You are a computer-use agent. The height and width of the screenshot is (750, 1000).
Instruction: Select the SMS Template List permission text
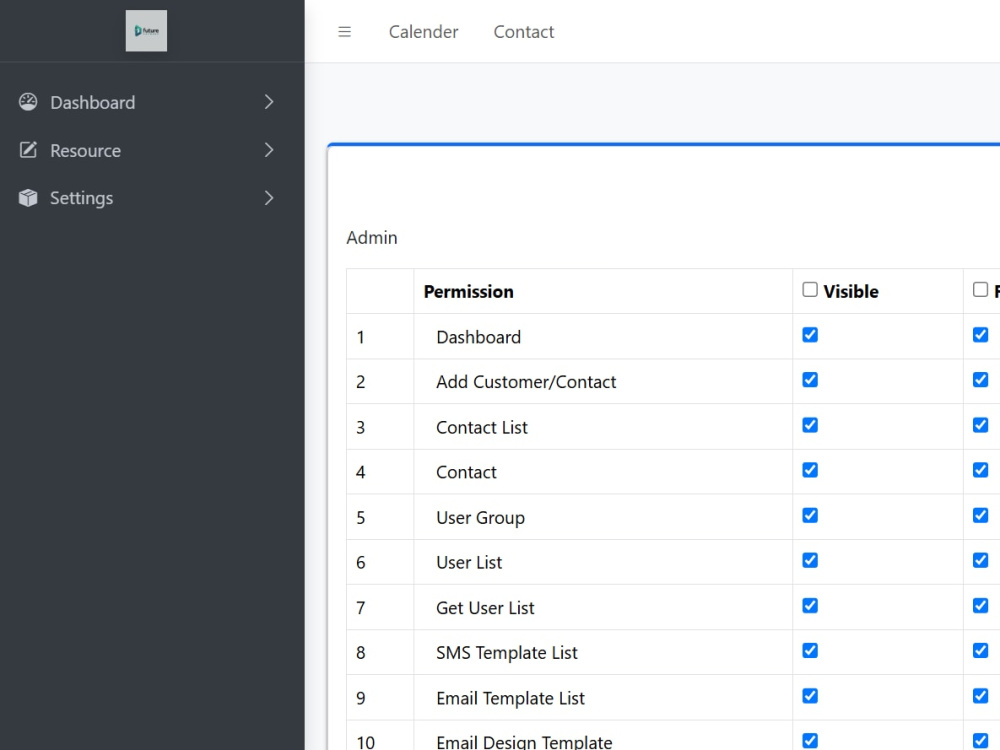[507, 652]
